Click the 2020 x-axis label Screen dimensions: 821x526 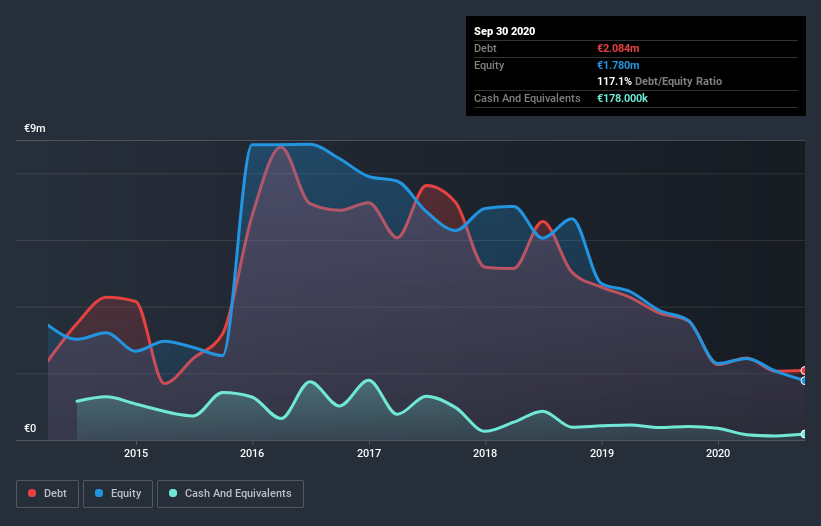(718, 453)
